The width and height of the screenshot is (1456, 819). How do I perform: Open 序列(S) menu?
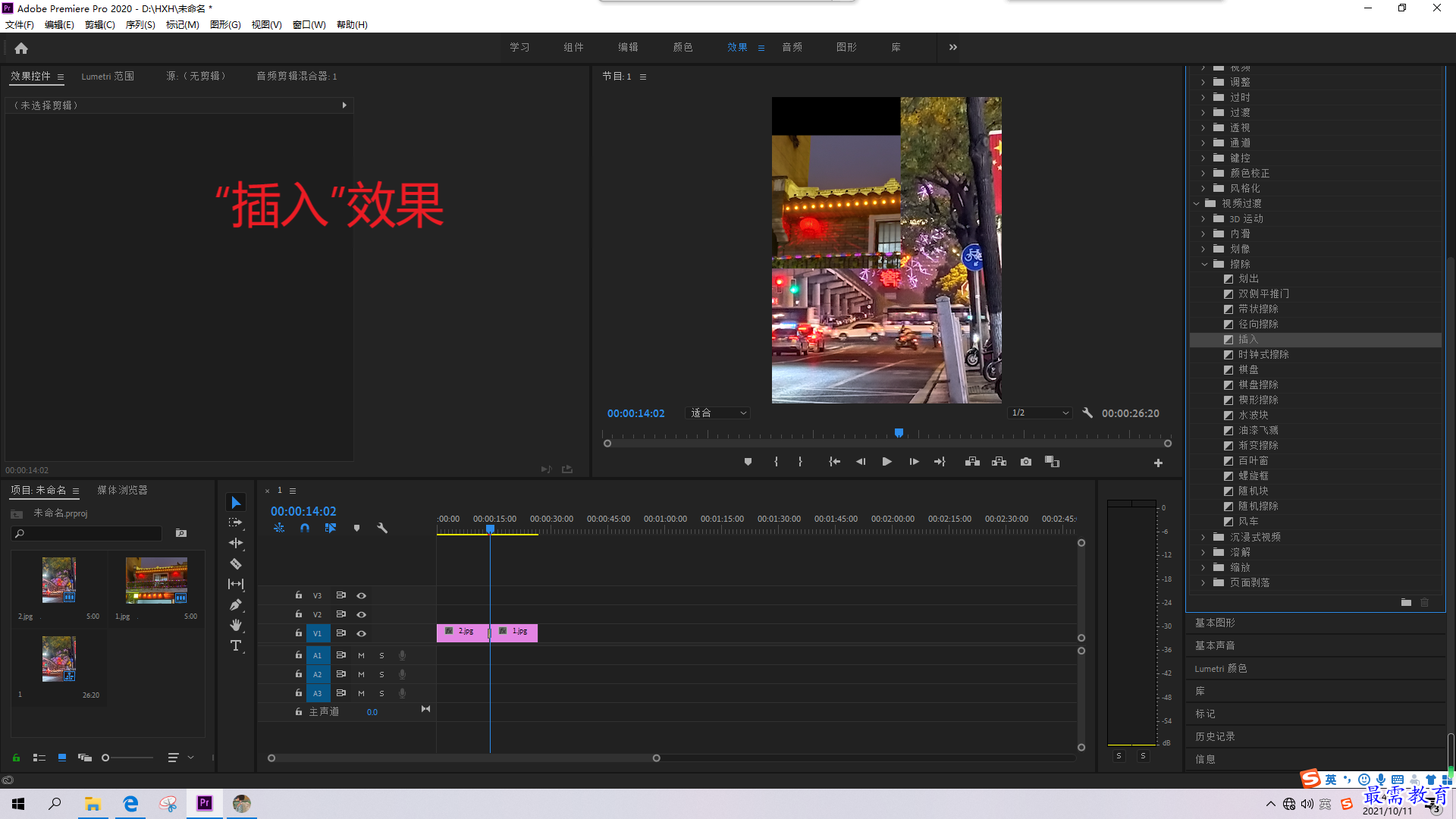tap(140, 25)
